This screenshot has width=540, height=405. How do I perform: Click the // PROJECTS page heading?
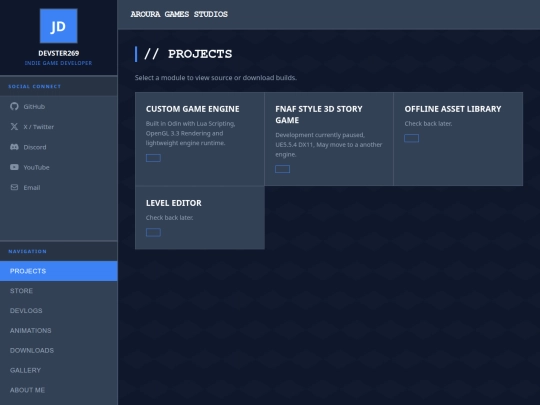click(188, 54)
